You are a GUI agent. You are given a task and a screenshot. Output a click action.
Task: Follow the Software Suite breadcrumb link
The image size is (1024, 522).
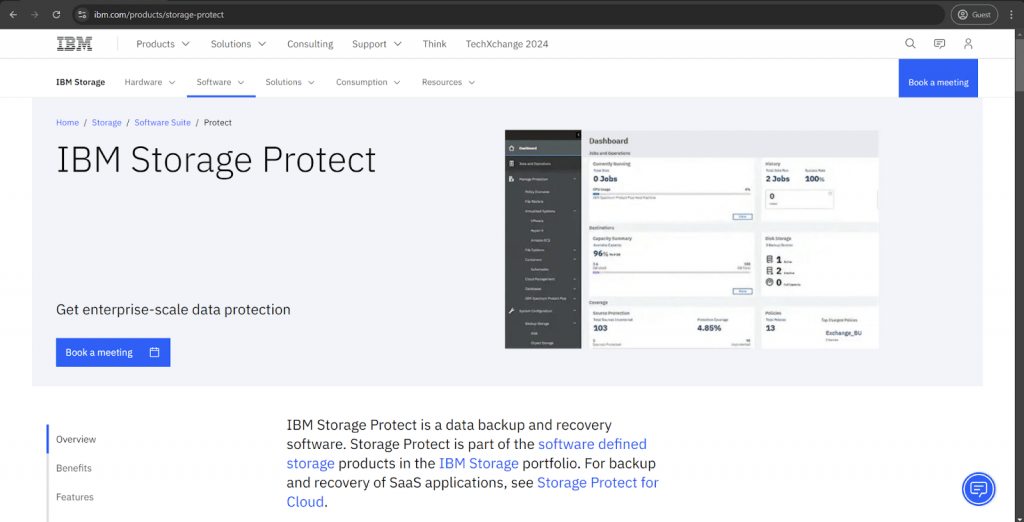click(162, 123)
